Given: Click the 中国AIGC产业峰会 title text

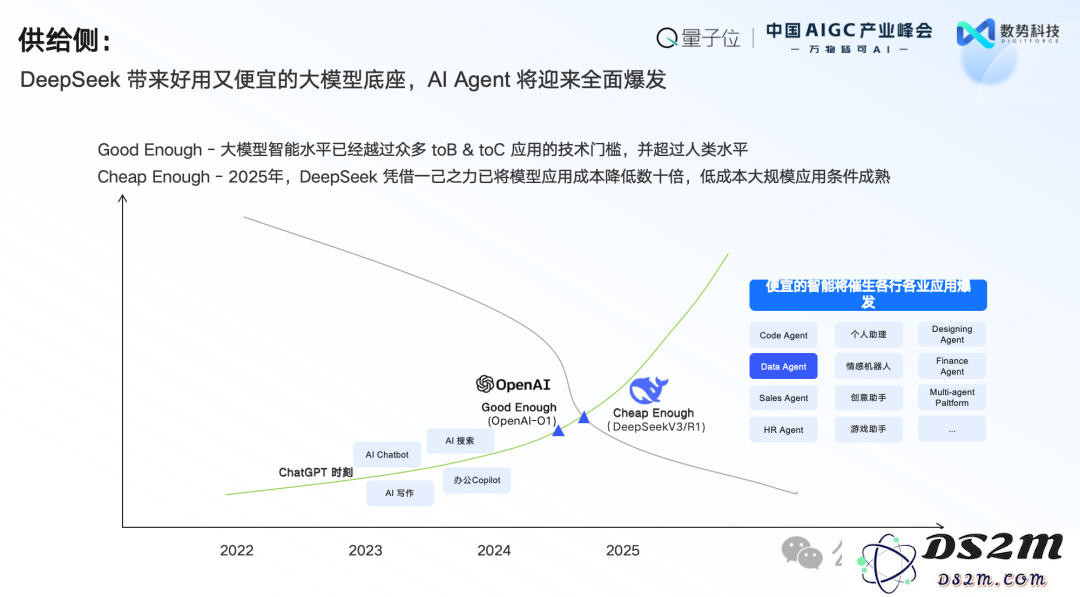Looking at the screenshot, I should point(849,30).
